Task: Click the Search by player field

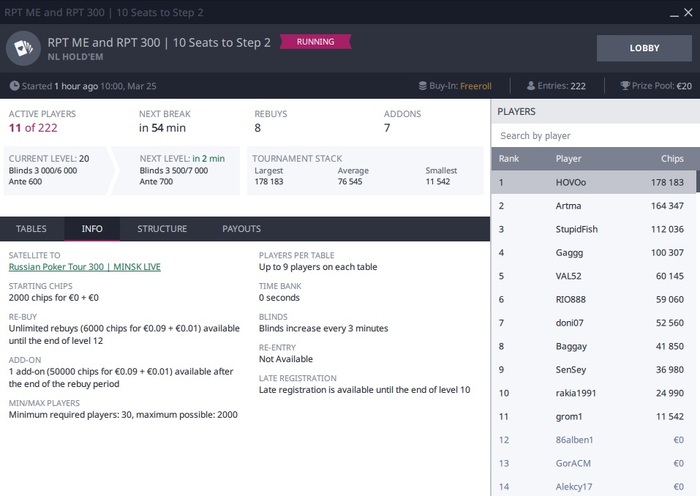Action: tap(595, 135)
